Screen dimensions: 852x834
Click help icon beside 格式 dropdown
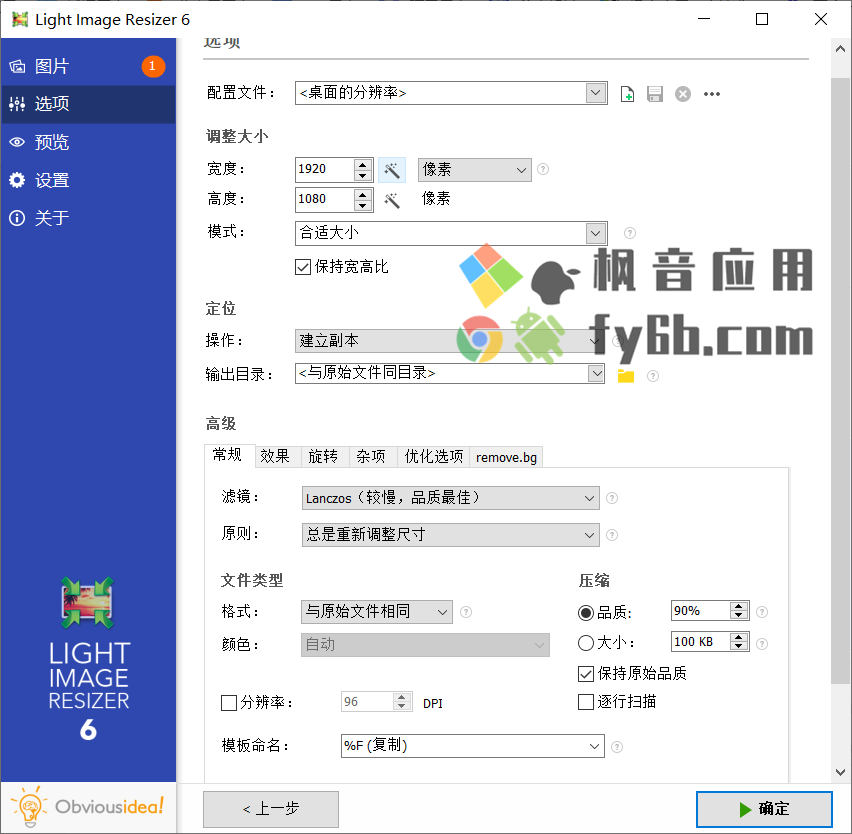coord(466,612)
